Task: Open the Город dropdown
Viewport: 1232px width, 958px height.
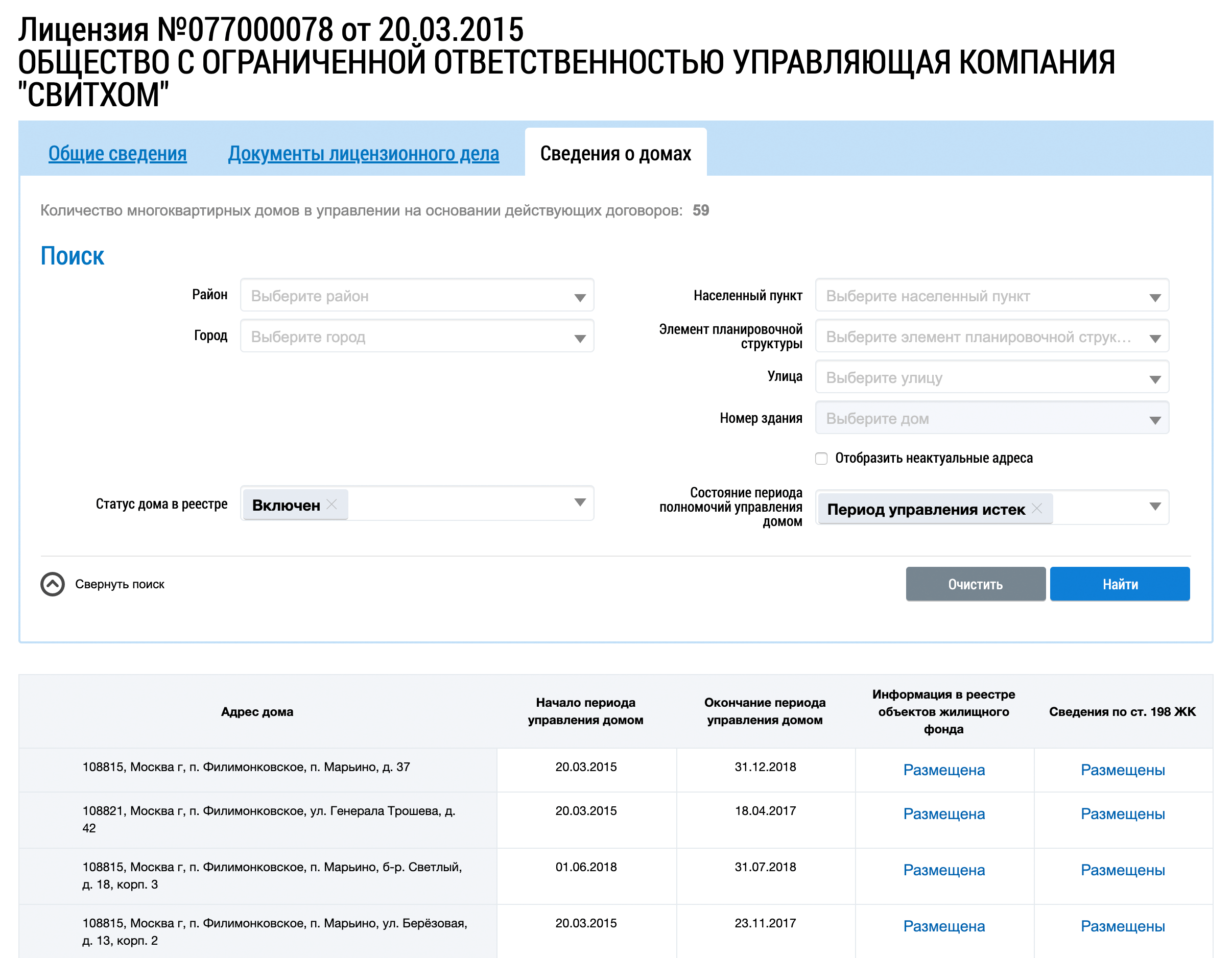Action: coord(417,336)
